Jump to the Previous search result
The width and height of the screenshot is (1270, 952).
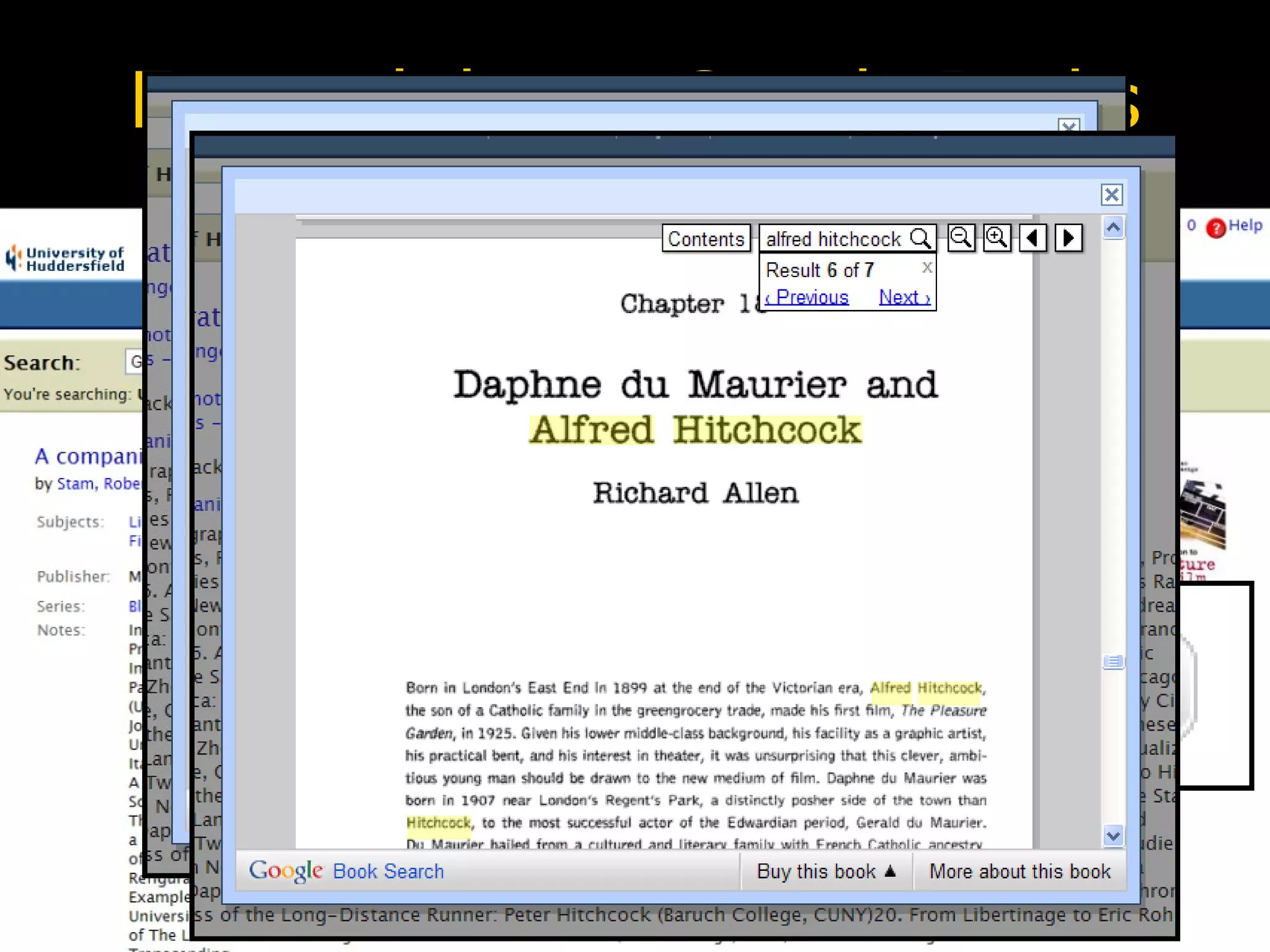coord(807,297)
